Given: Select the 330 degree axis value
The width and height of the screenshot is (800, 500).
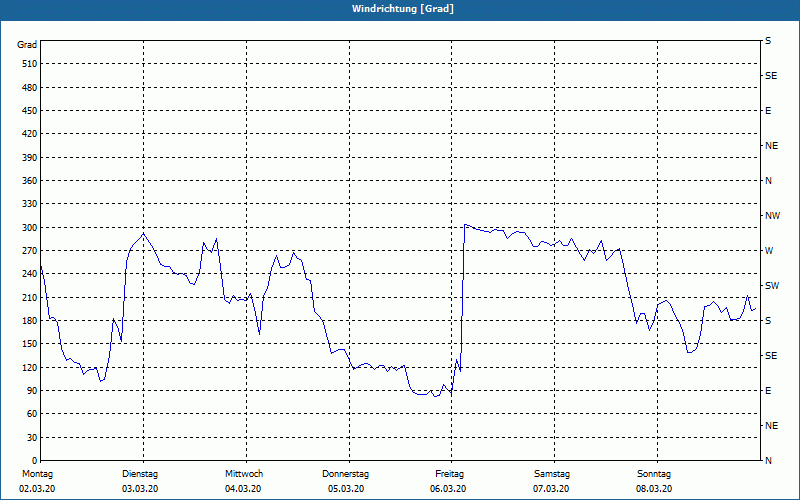Looking at the screenshot, I should [x=30, y=204].
